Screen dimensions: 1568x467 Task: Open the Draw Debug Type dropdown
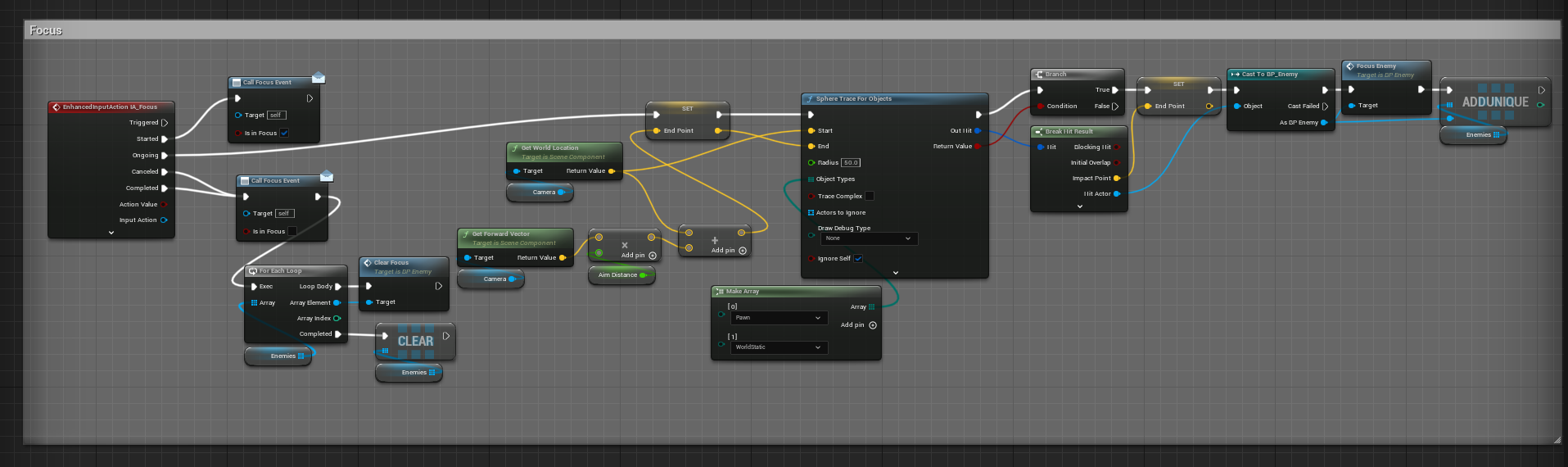click(869, 238)
